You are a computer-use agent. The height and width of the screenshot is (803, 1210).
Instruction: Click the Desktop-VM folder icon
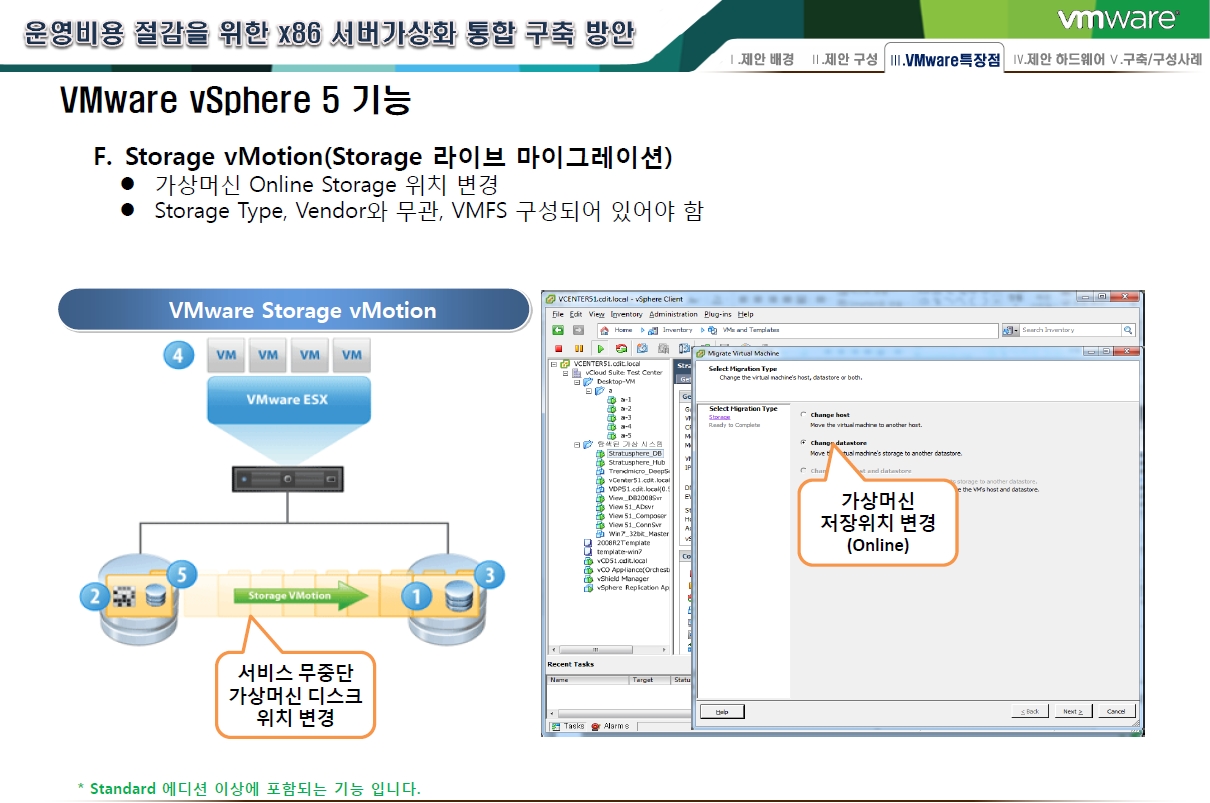click(x=588, y=381)
